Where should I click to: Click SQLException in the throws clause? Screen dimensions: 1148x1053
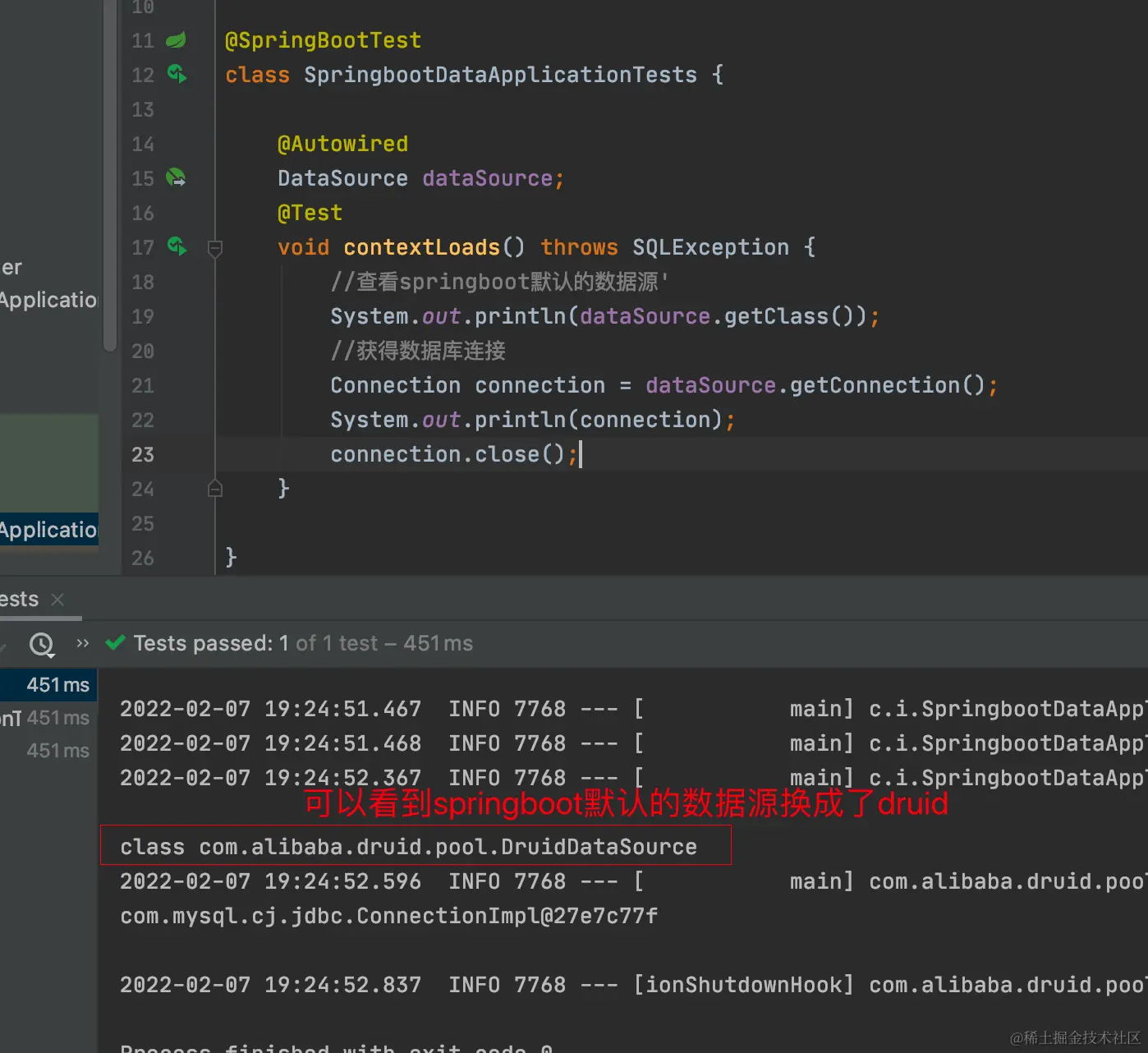pos(710,247)
